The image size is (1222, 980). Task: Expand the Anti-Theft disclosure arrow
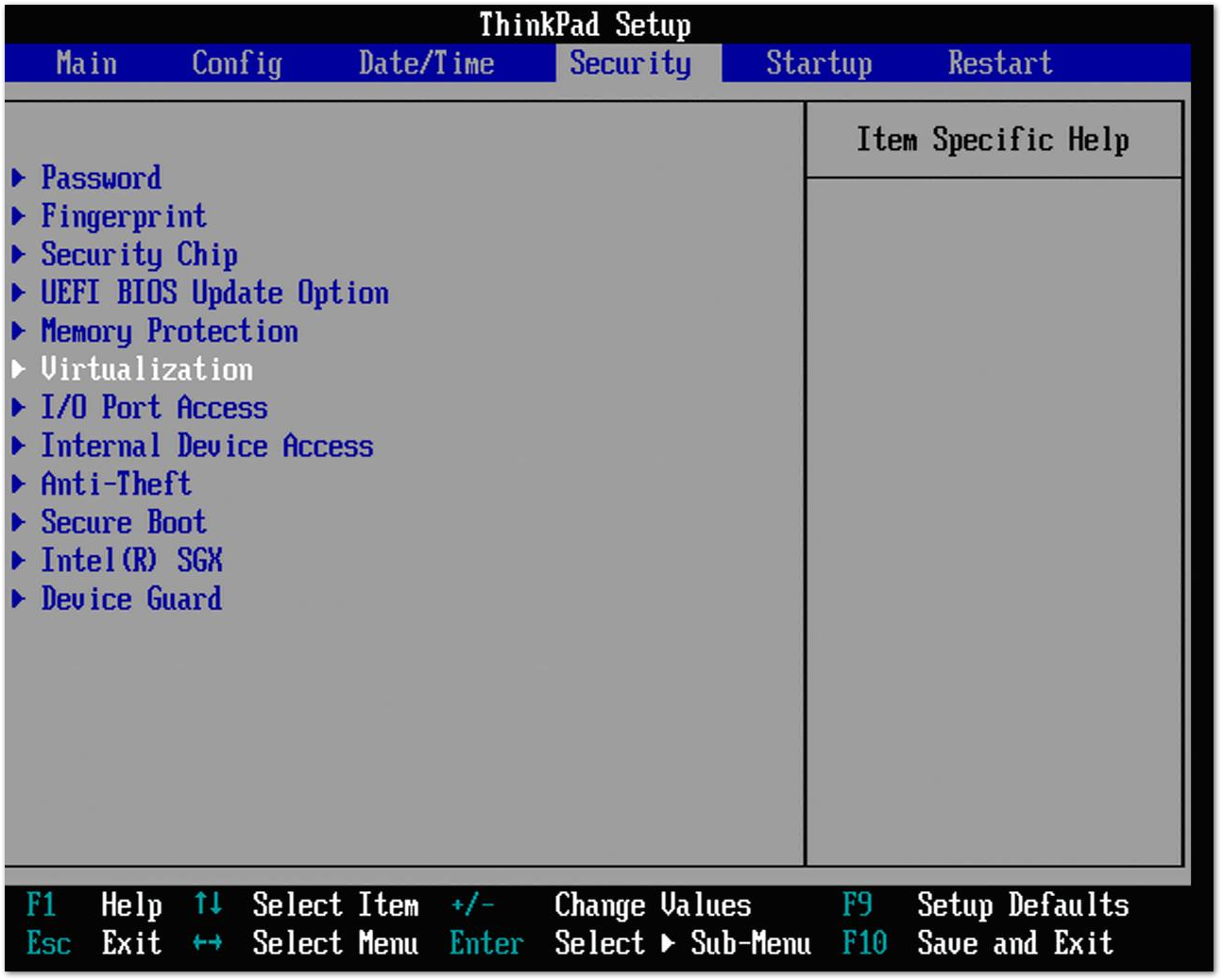click(19, 484)
